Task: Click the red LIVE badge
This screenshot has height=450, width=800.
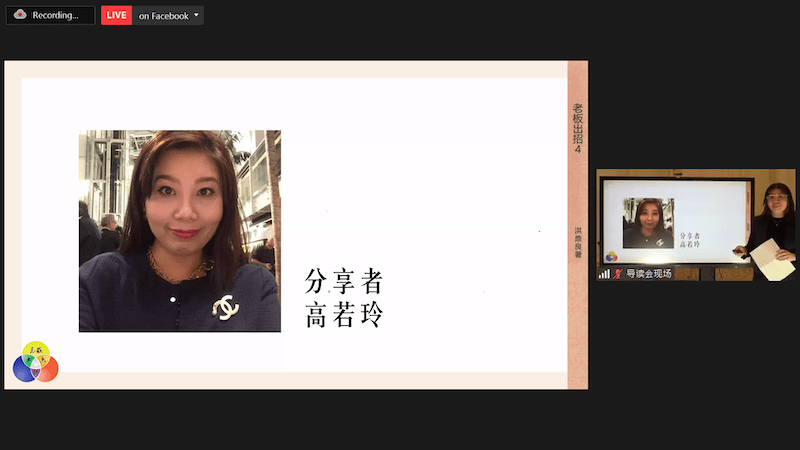Action: pos(117,16)
